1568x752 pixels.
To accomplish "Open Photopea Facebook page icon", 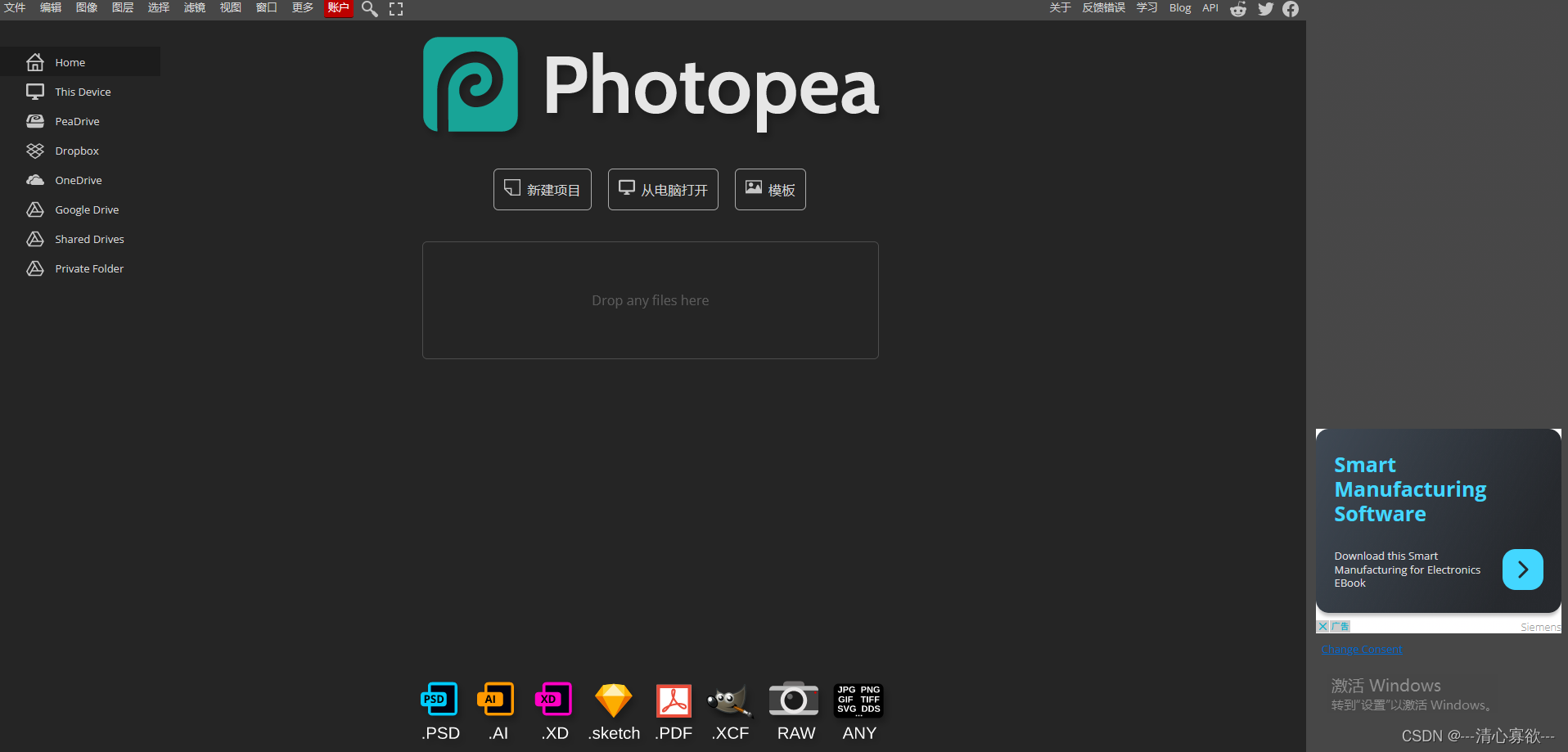I will point(1291,9).
